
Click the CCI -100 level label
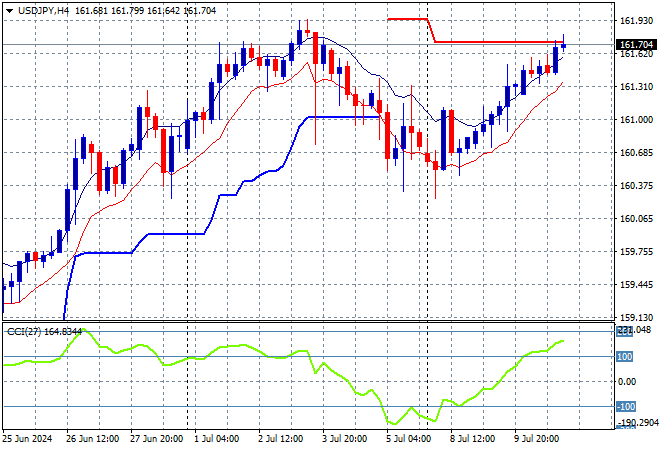point(626,407)
